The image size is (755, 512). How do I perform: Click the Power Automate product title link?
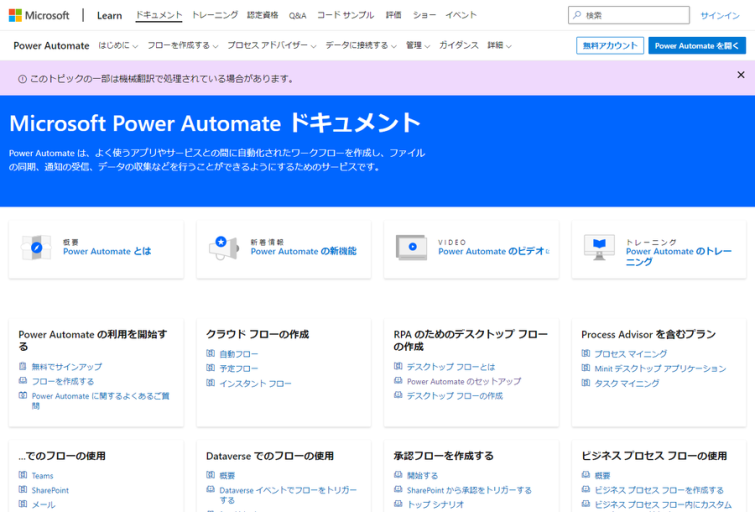point(51,46)
